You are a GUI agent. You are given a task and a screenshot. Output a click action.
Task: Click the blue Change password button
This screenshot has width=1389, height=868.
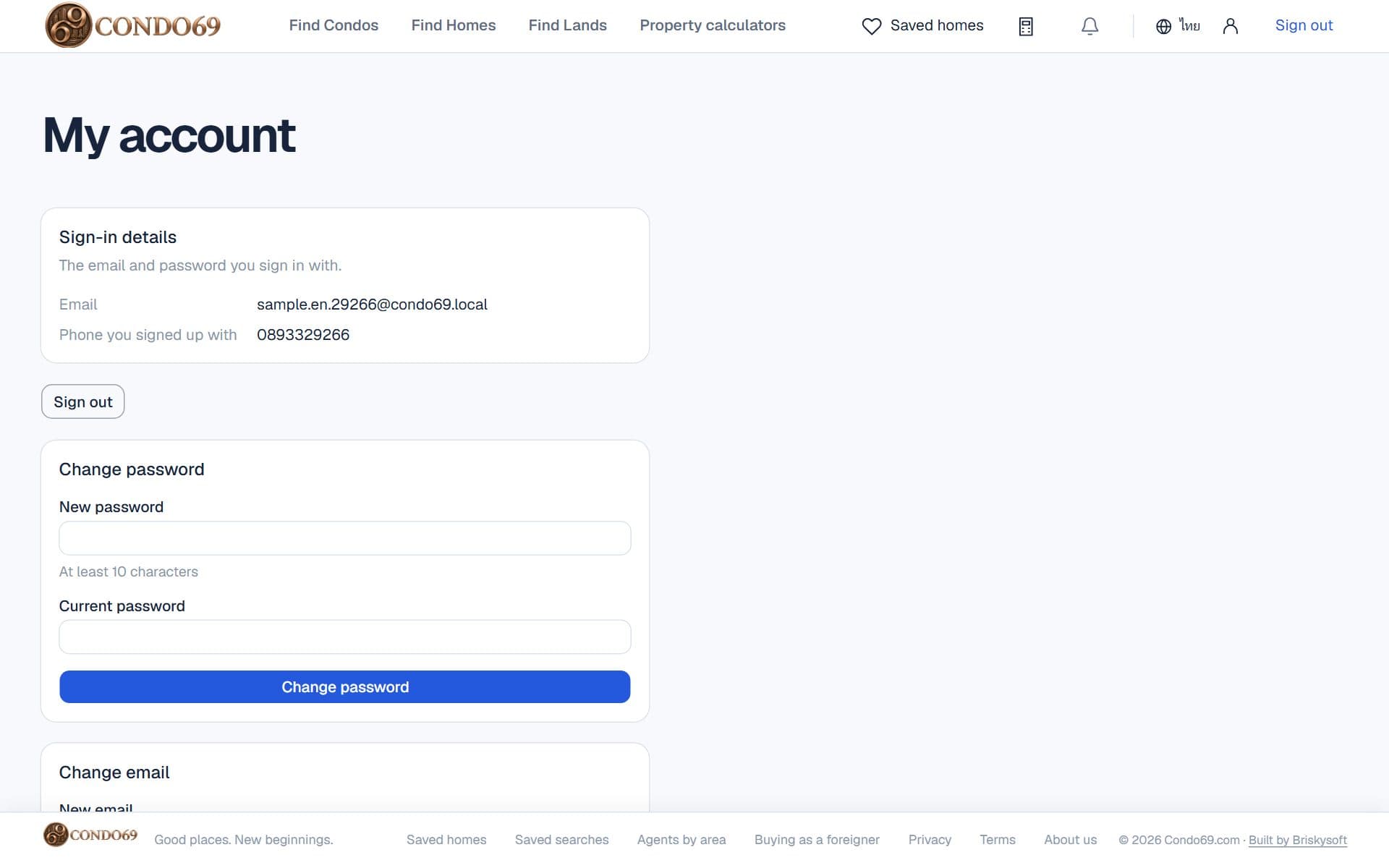tap(345, 686)
